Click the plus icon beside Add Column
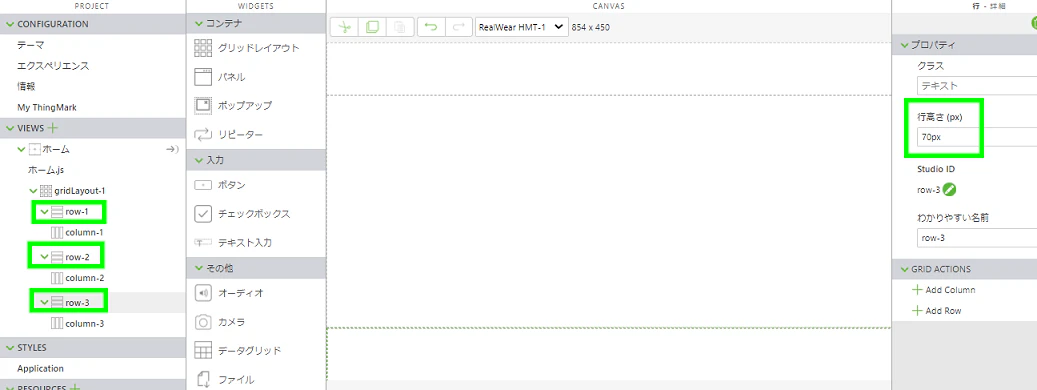The height and width of the screenshot is (390, 1037). click(917, 290)
